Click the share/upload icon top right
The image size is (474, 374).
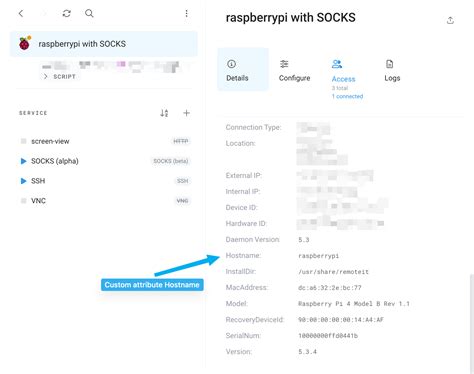450,20
